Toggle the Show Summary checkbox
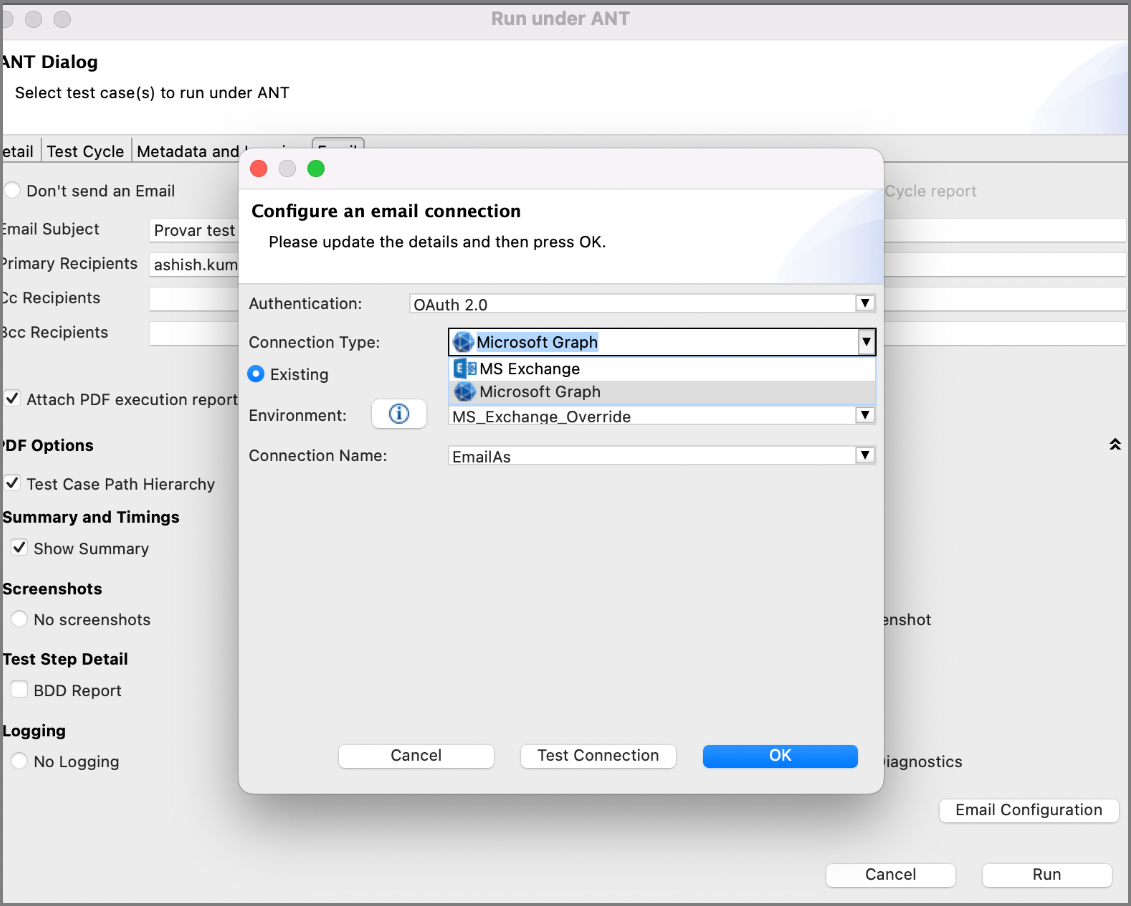Image resolution: width=1131 pixels, height=906 pixels. point(19,548)
